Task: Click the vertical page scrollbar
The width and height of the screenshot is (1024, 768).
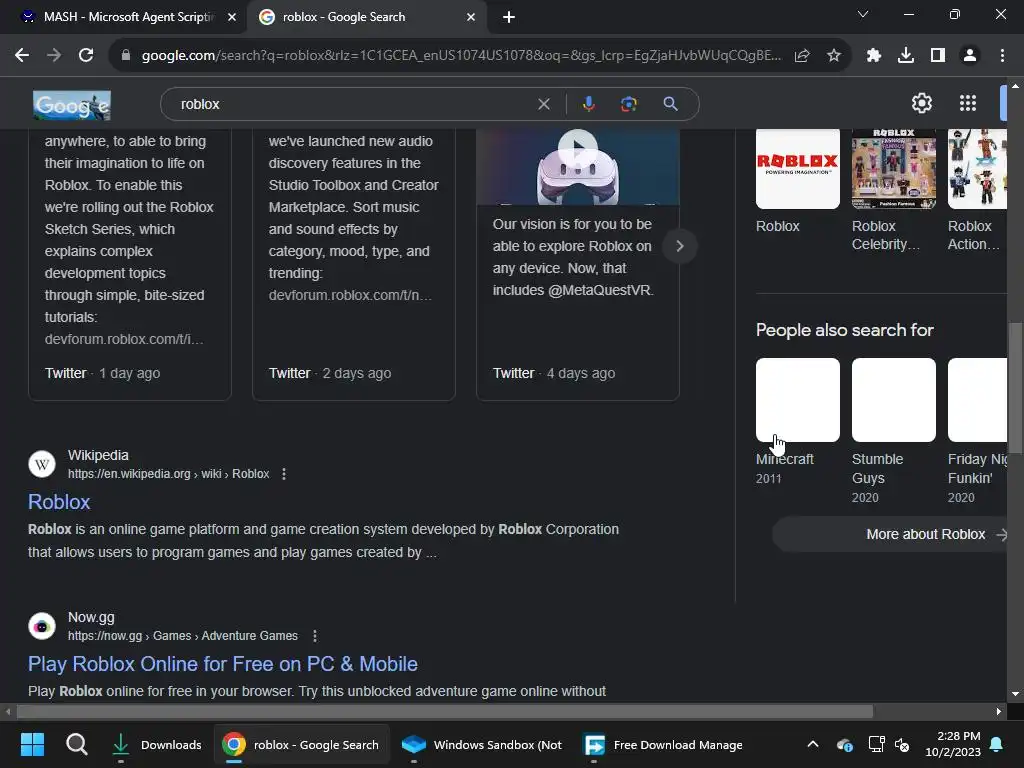Action: [1015, 387]
